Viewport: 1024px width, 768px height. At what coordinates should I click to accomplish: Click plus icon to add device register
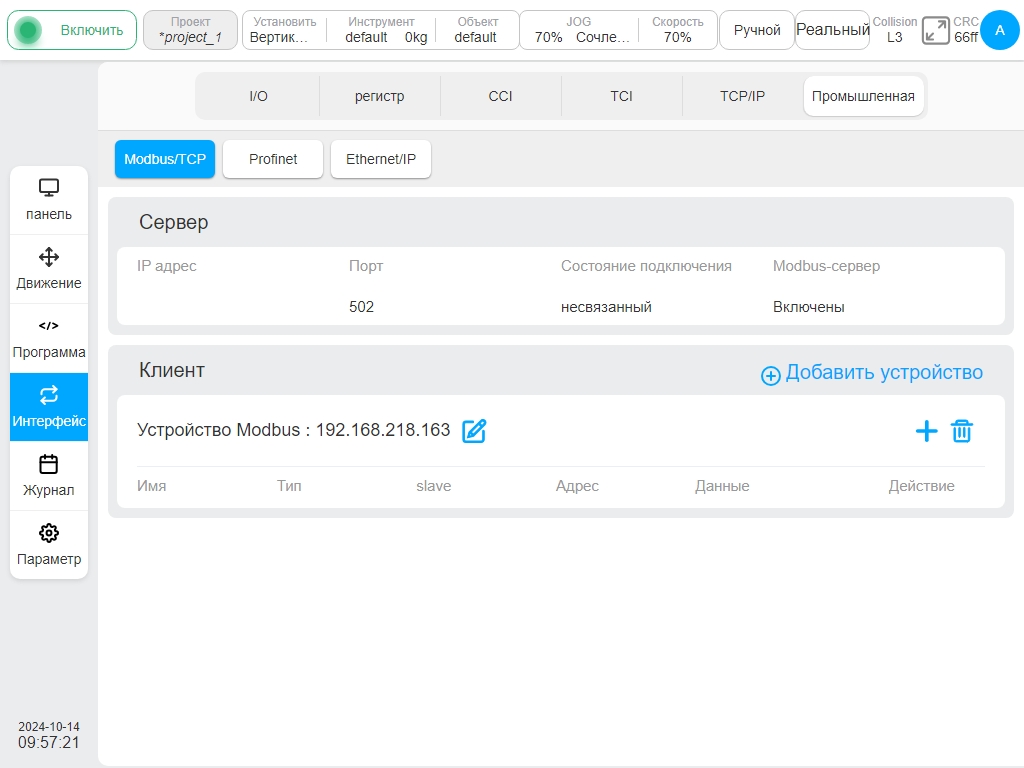pyautogui.click(x=926, y=431)
